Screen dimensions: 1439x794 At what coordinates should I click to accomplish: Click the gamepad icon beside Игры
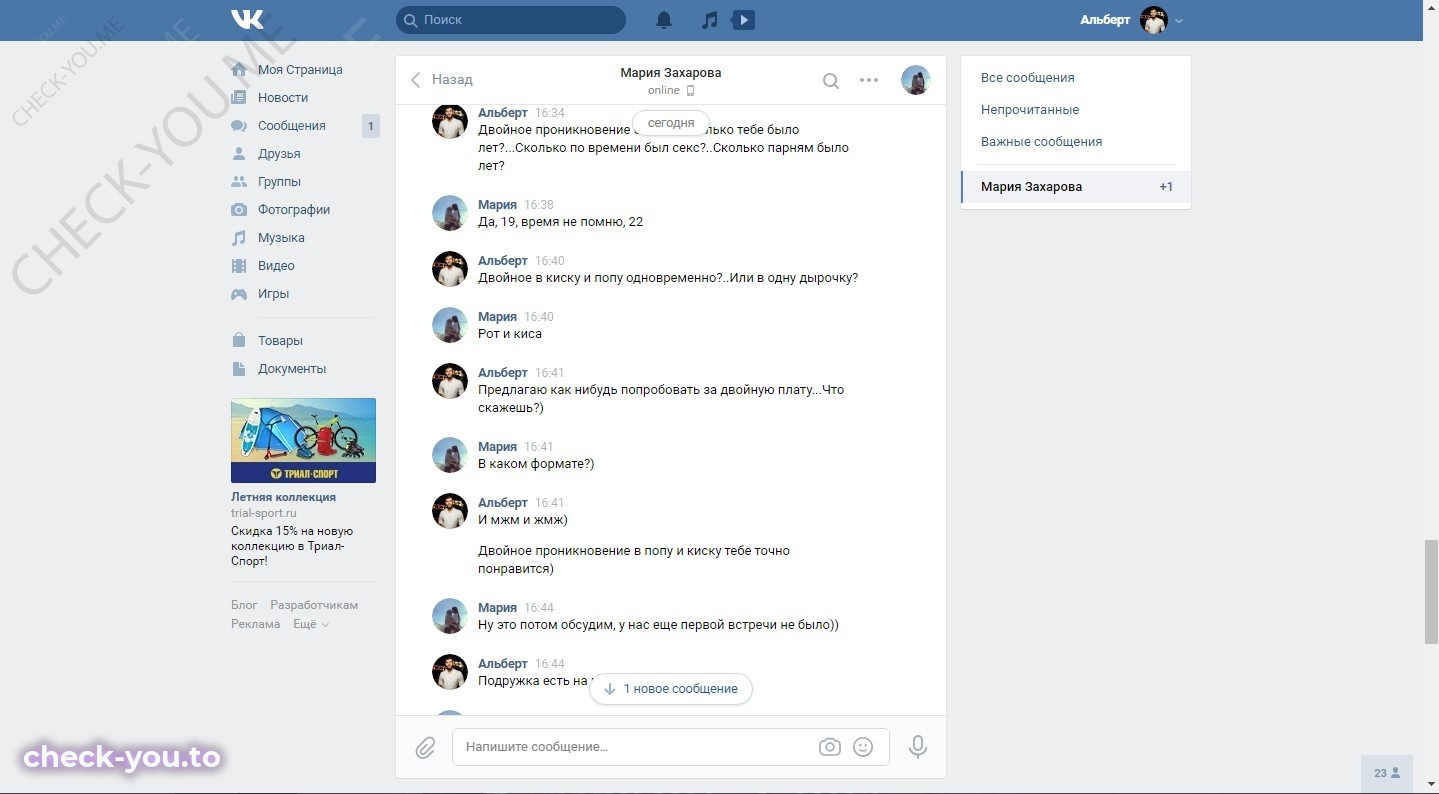coord(239,294)
